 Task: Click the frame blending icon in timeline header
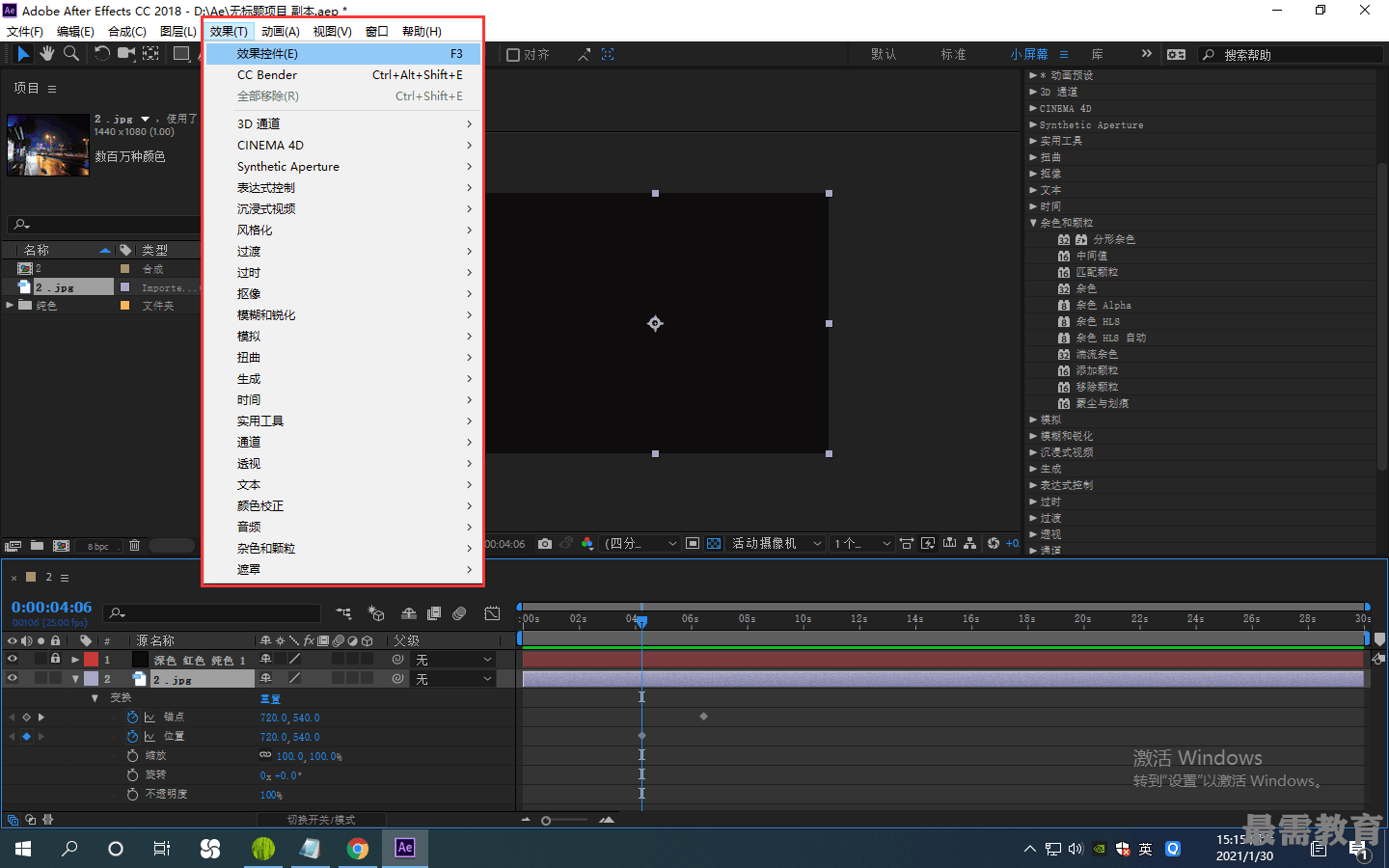pos(434,613)
